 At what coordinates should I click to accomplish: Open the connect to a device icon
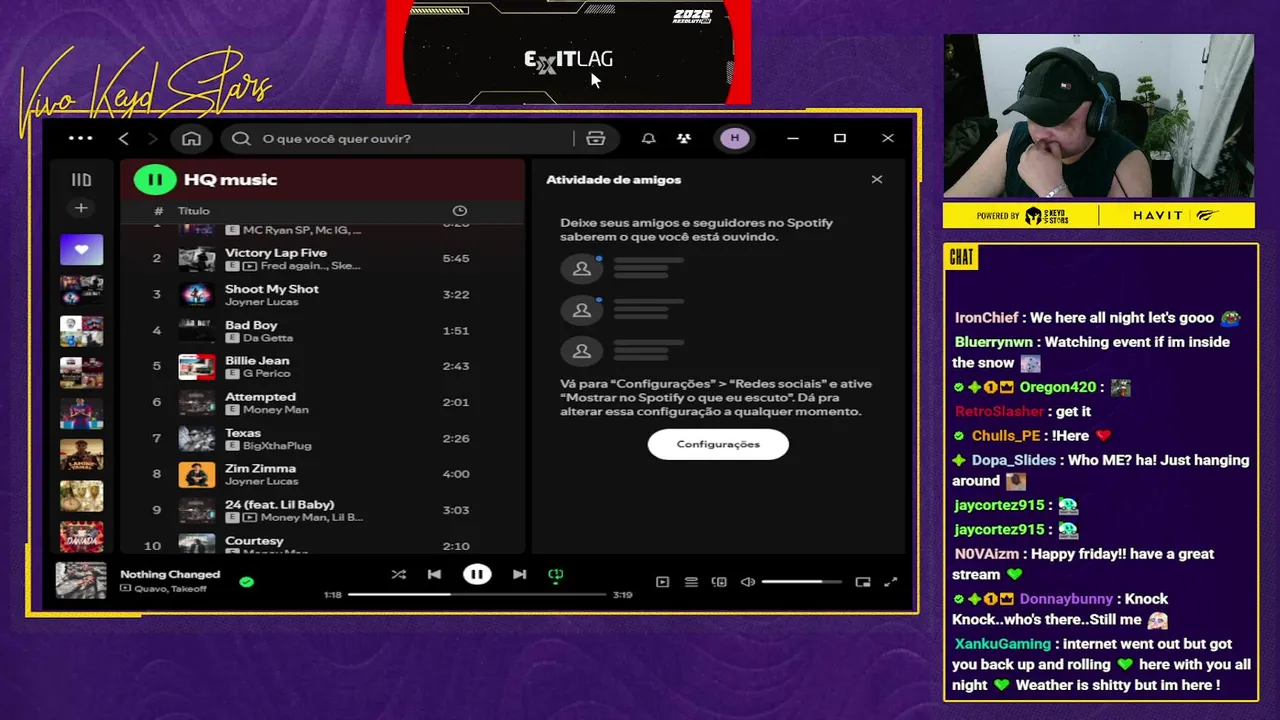pos(719,582)
